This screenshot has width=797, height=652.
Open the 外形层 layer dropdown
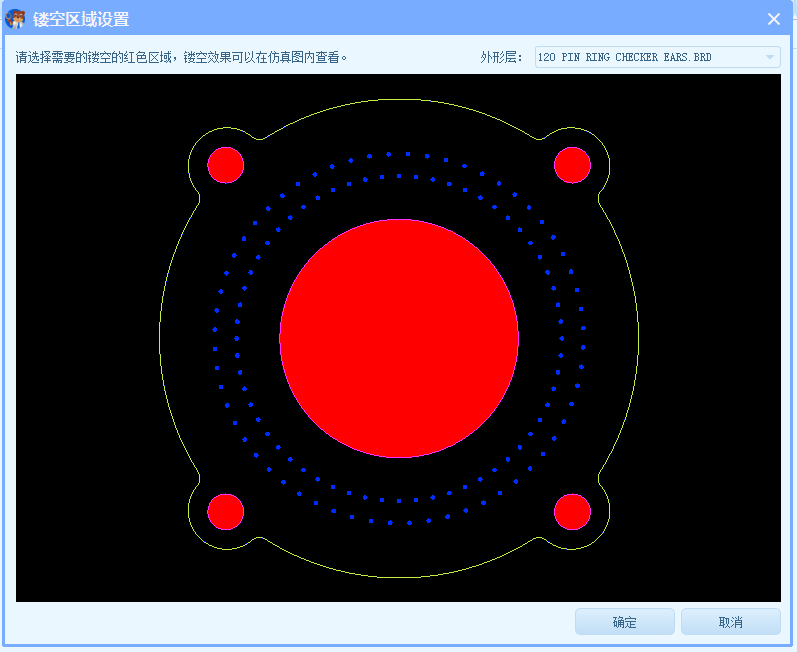coord(658,57)
